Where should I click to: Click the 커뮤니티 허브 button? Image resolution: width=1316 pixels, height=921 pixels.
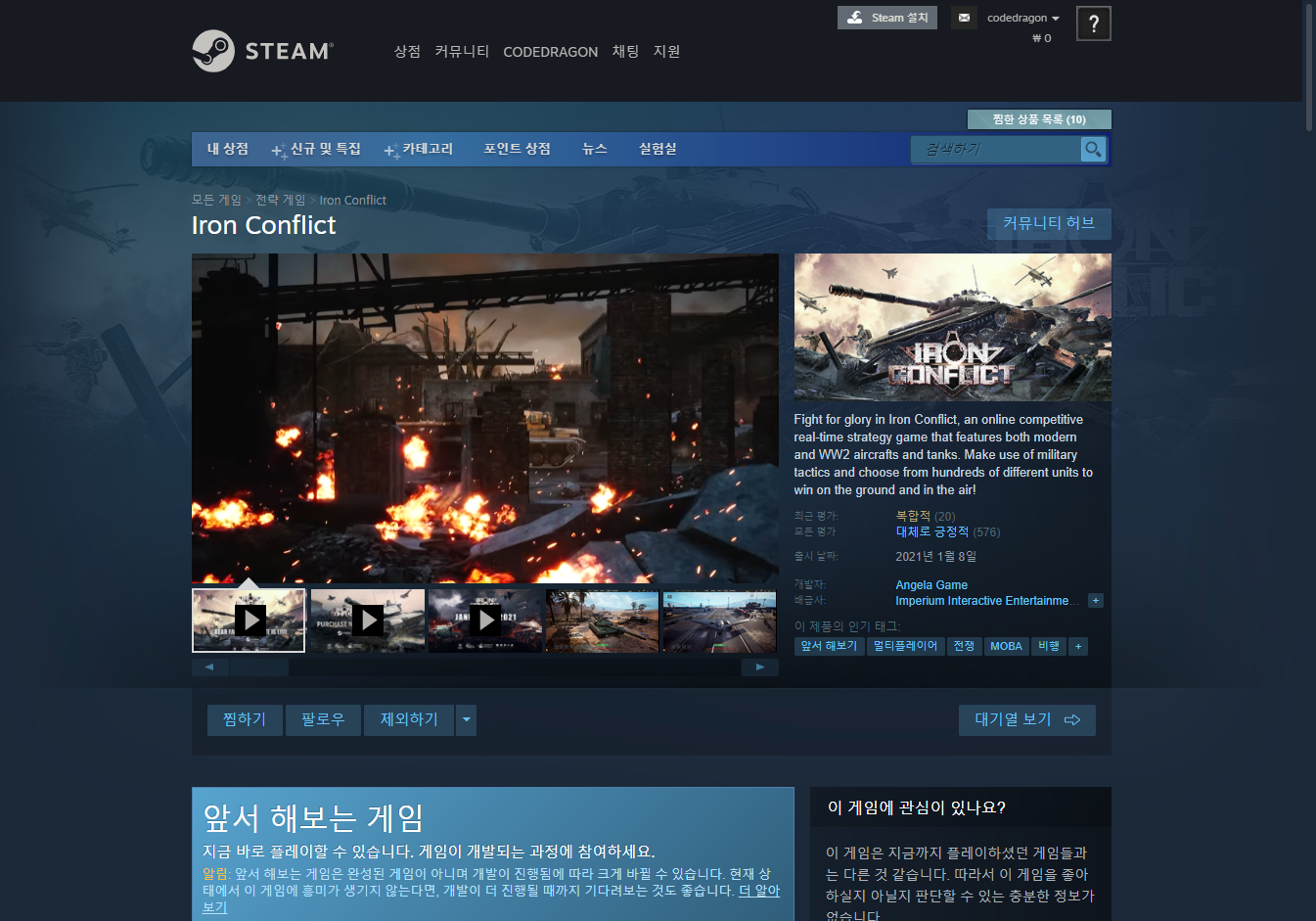pos(1049,224)
